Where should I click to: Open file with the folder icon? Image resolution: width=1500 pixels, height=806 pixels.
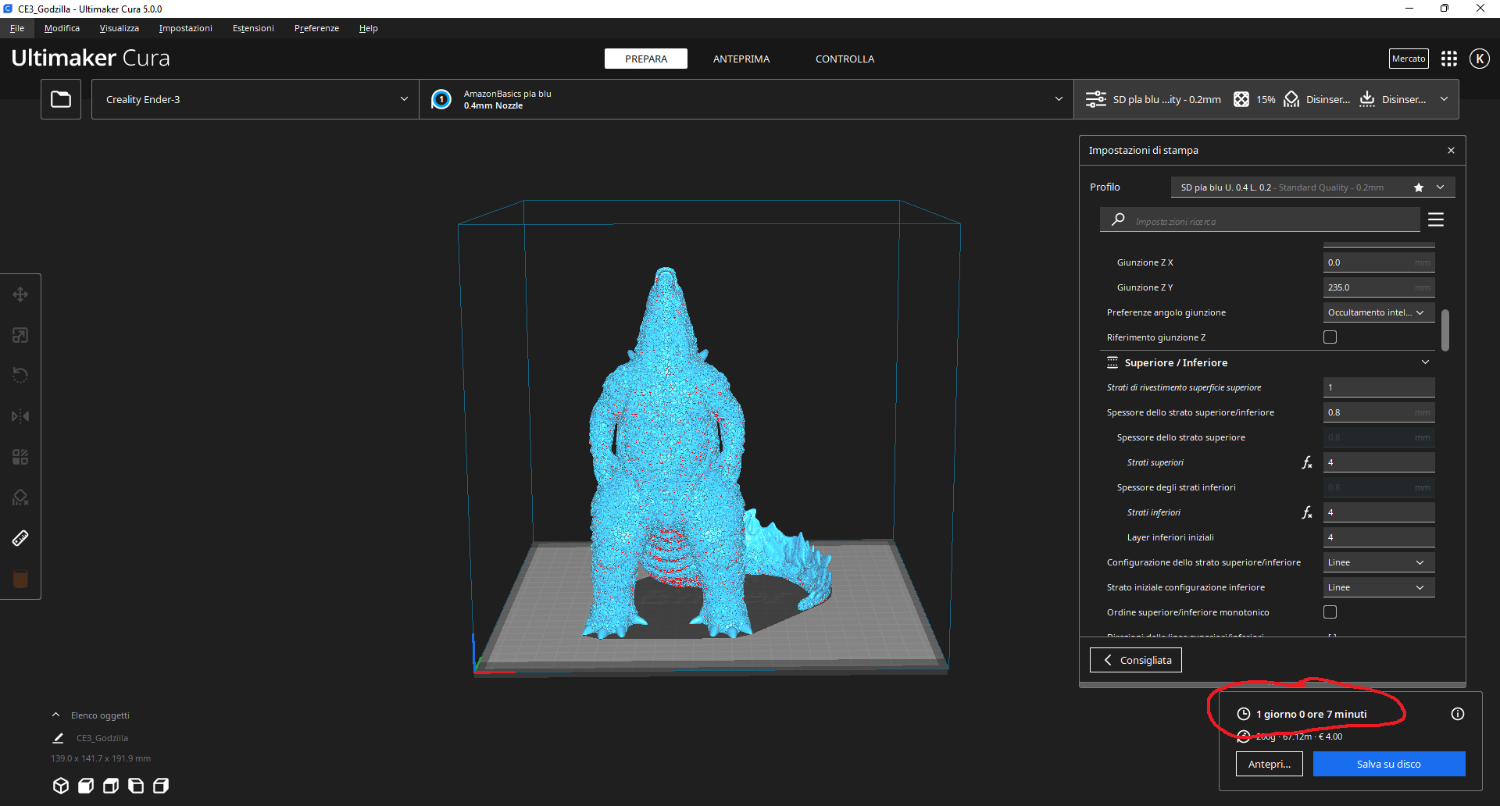pos(61,99)
